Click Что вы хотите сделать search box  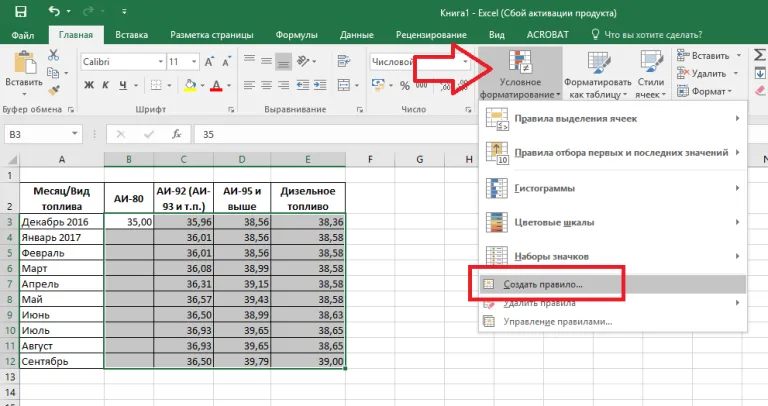pyautogui.click(x=647, y=35)
